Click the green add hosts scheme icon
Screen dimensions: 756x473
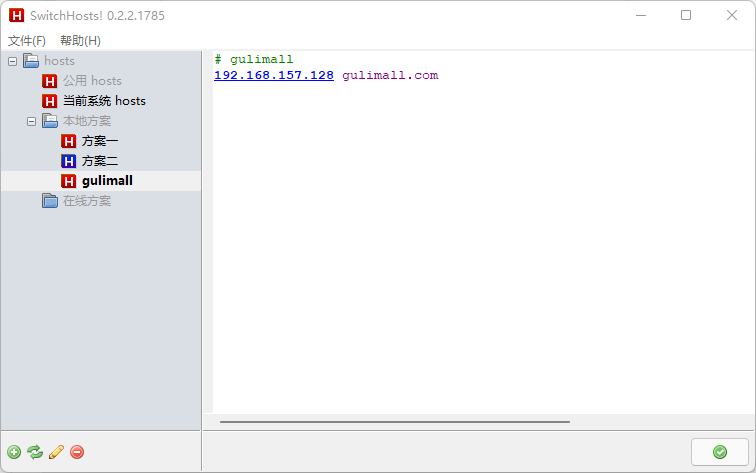14,452
